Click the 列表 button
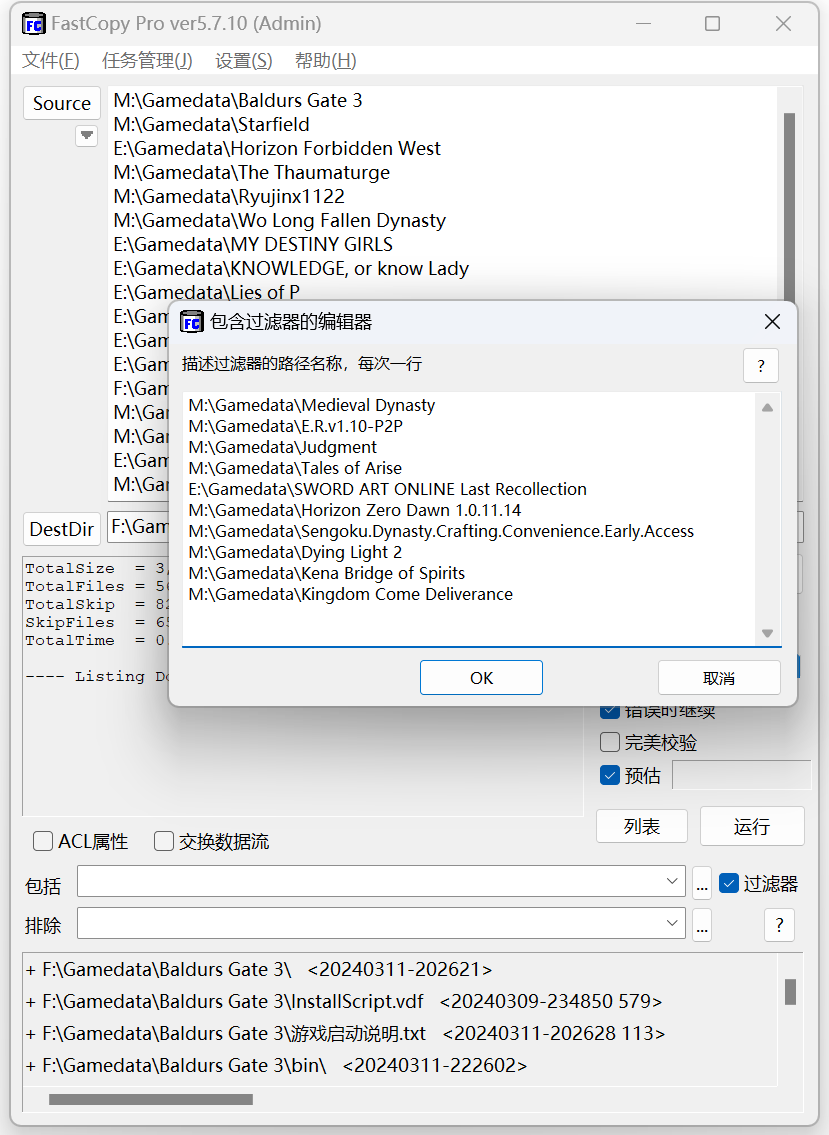 pyautogui.click(x=641, y=827)
